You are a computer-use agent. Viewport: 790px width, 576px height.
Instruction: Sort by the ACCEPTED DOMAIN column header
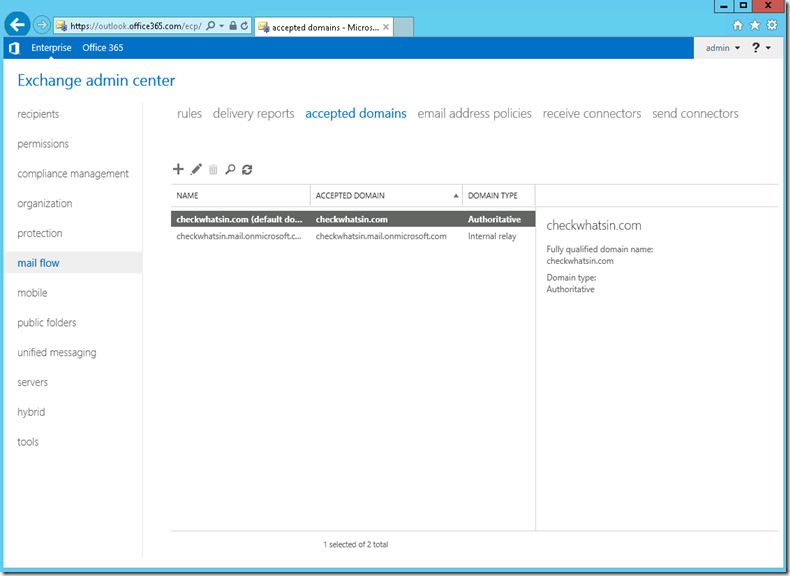pyautogui.click(x=386, y=196)
